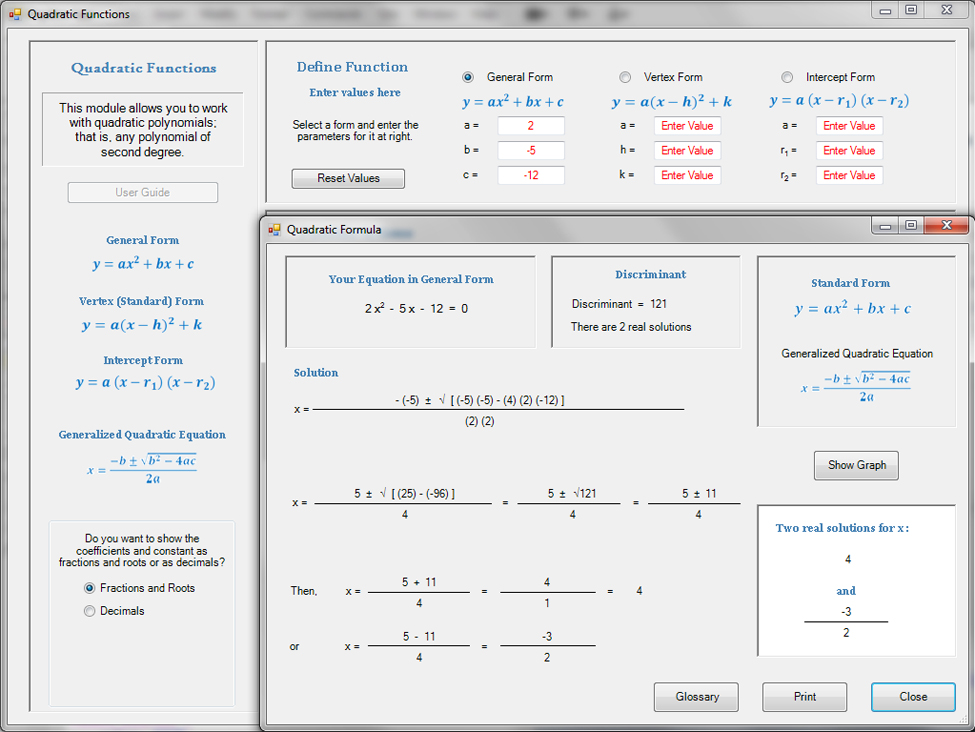The height and width of the screenshot is (732, 975).
Task: Select Fractions and Roots display option
Action: pos(90,588)
